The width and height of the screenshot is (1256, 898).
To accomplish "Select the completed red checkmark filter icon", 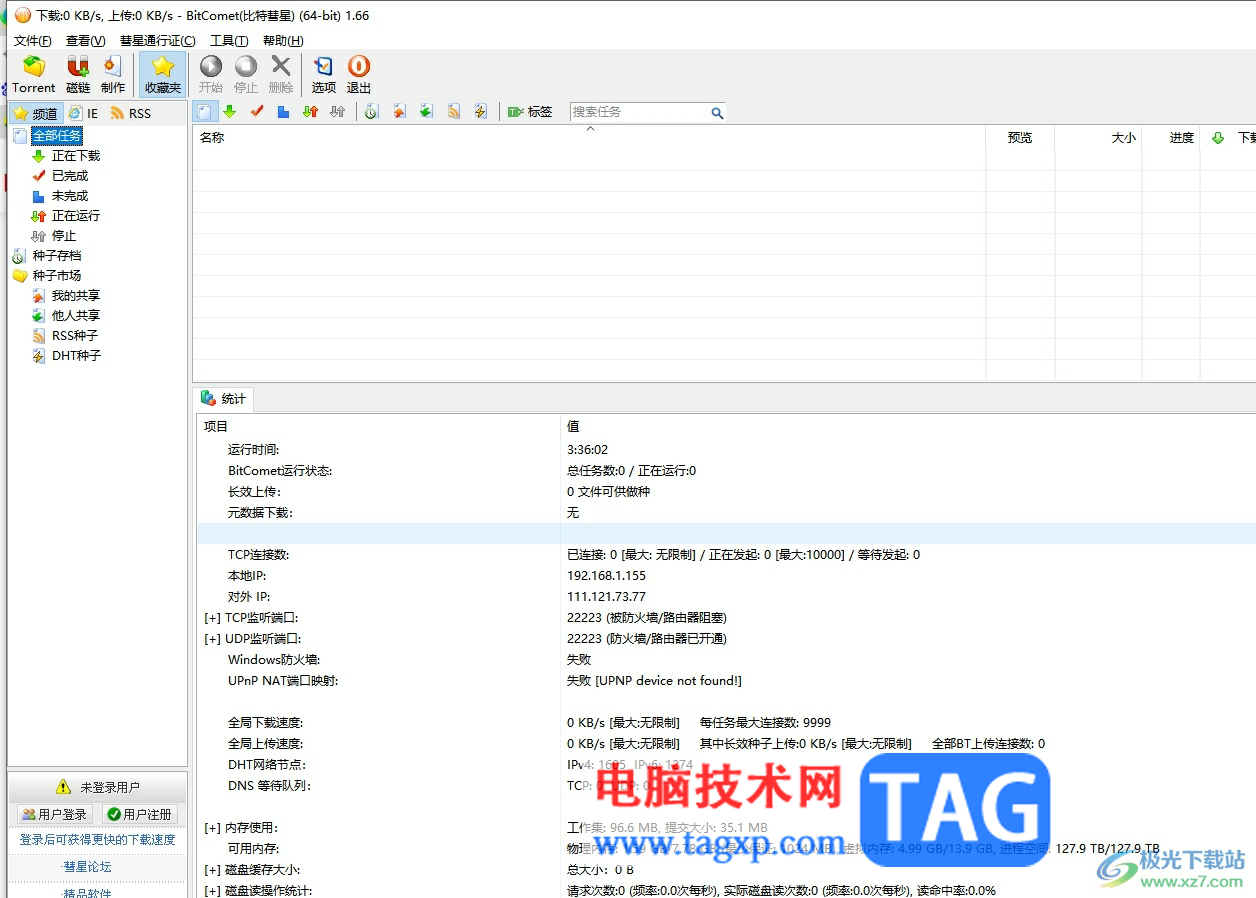I will click(x=257, y=112).
